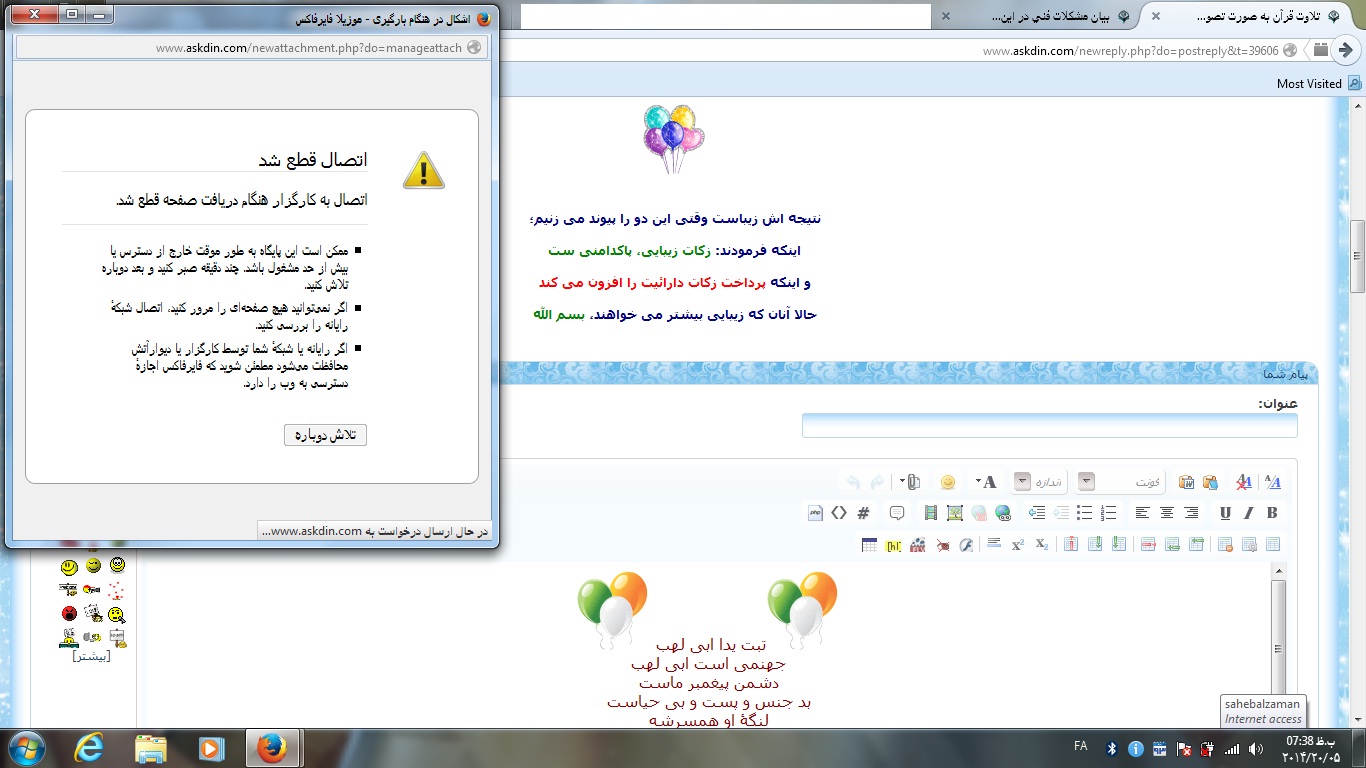The image size is (1366, 768).
Task: Open smiley picker in toolbar
Action: 948,482
